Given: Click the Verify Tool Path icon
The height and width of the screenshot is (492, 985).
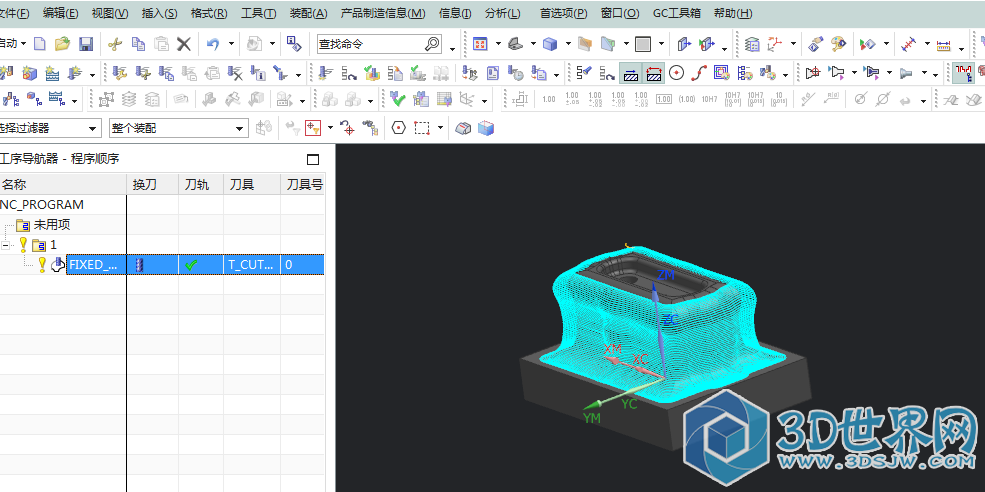Looking at the screenshot, I should coord(373,74).
